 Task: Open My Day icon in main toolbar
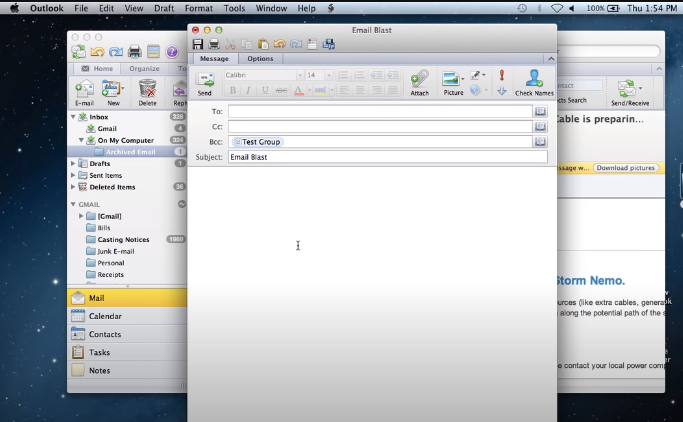click(153, 52)
